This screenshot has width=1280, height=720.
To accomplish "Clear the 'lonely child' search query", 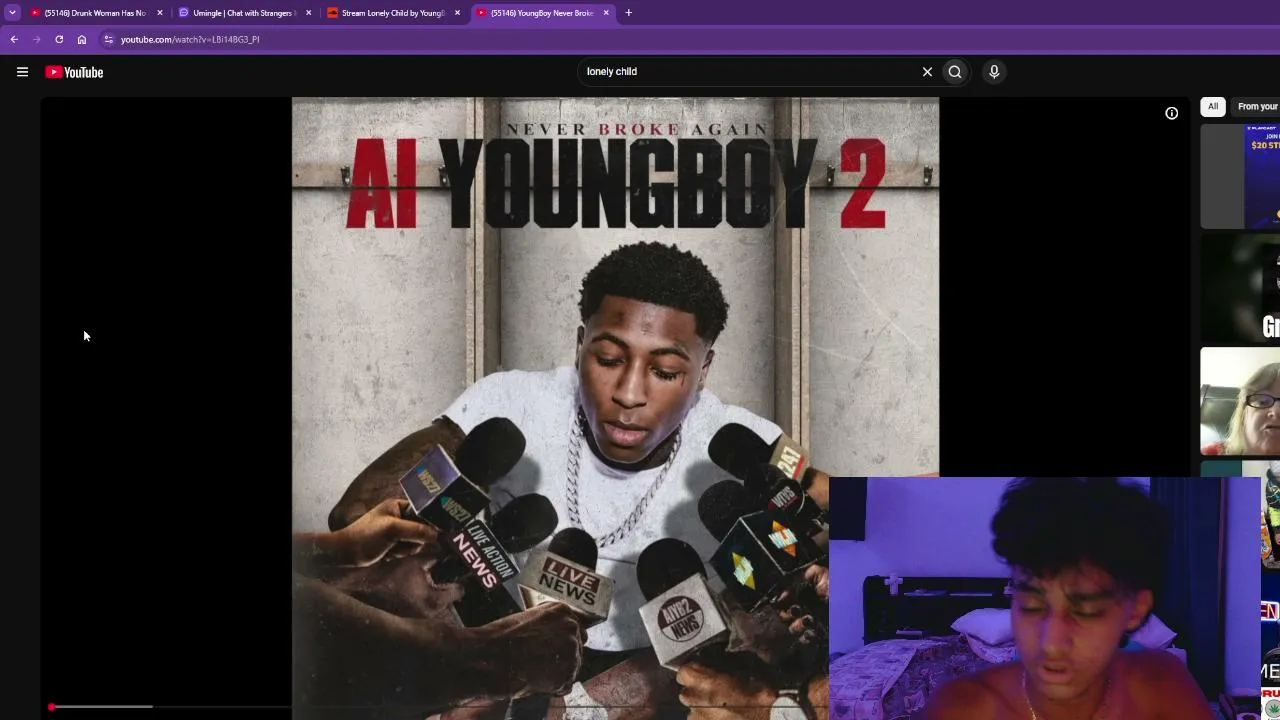I will [927, 72].
